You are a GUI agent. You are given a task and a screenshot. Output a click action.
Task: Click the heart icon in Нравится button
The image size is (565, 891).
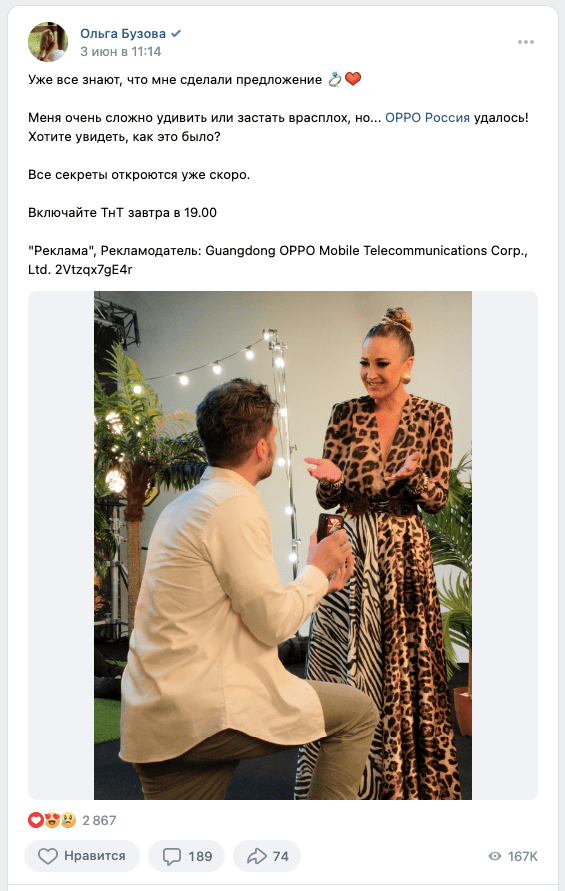click(48, 856)
